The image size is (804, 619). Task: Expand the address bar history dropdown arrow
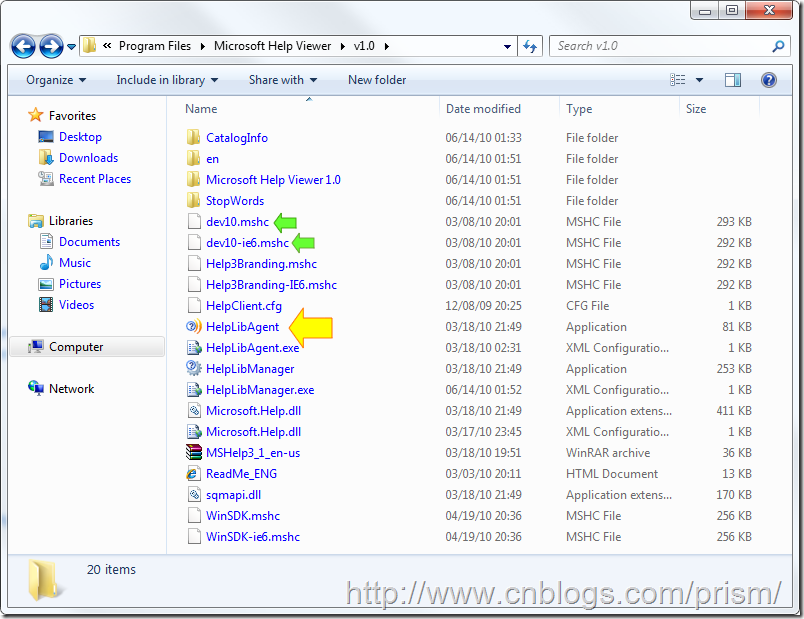[507, 47]
